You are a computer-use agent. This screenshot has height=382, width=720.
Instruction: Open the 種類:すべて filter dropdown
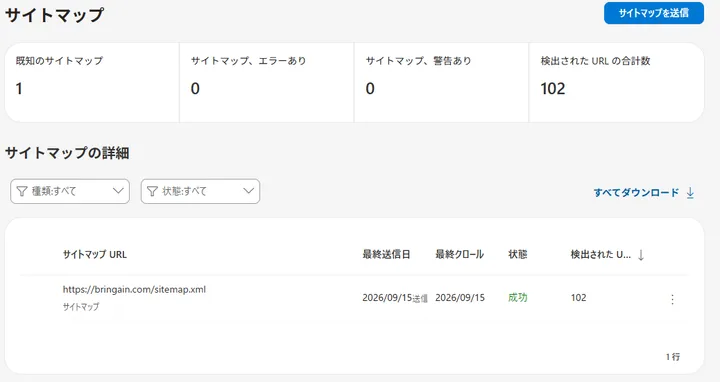tap(70, 191)
